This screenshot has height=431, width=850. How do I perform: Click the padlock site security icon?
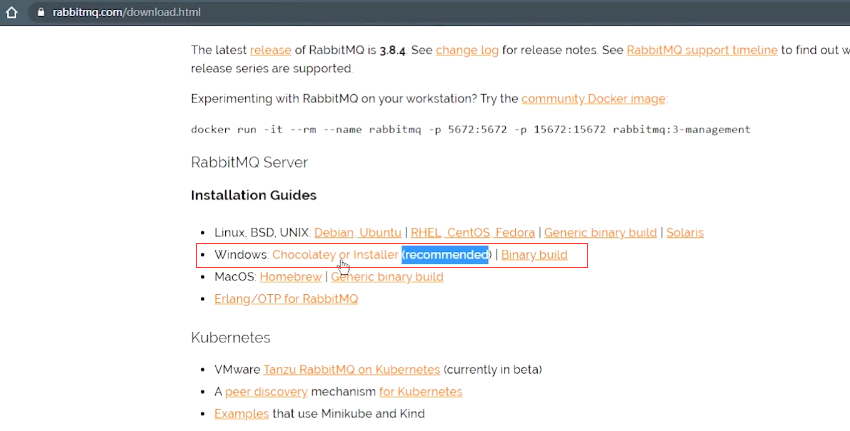tap(41, 12)
